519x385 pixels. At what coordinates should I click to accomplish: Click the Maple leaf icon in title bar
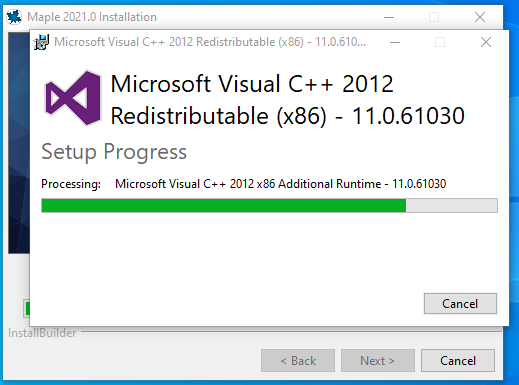(x=14, y=17)
